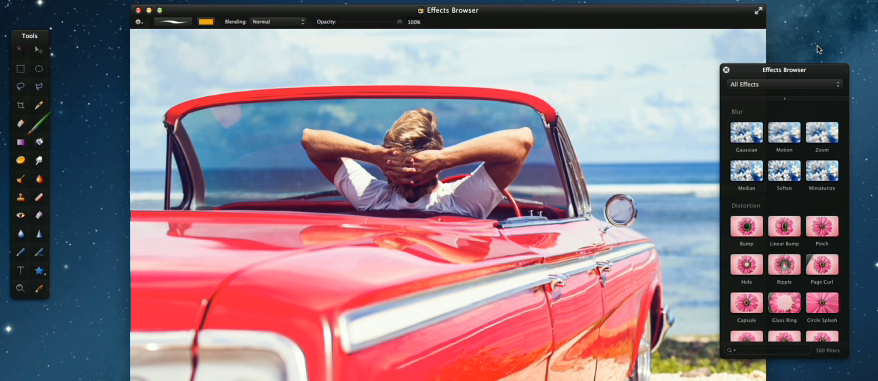Choose the Elliptical Marquee tool
The image size is (878, 381).
39,69
